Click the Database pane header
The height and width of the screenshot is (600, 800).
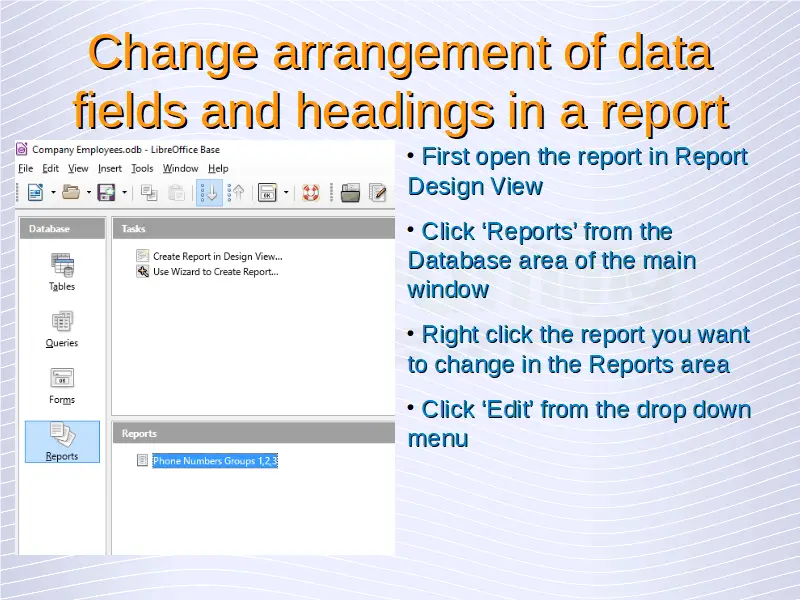(x=62, y=229)
